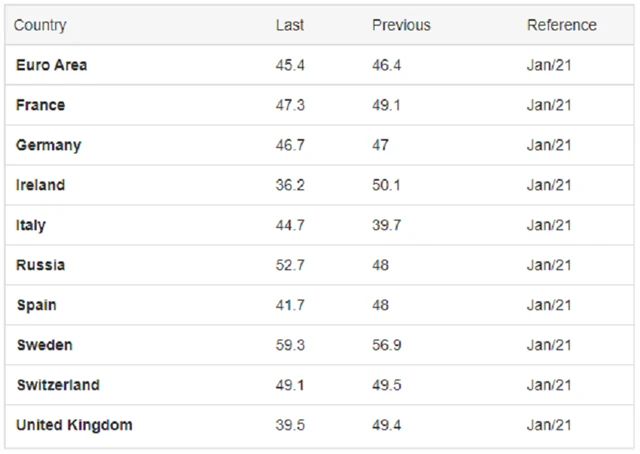Select United Kingdom's last value 39.5
The image size is (640, 454).
tap(290, 425)
